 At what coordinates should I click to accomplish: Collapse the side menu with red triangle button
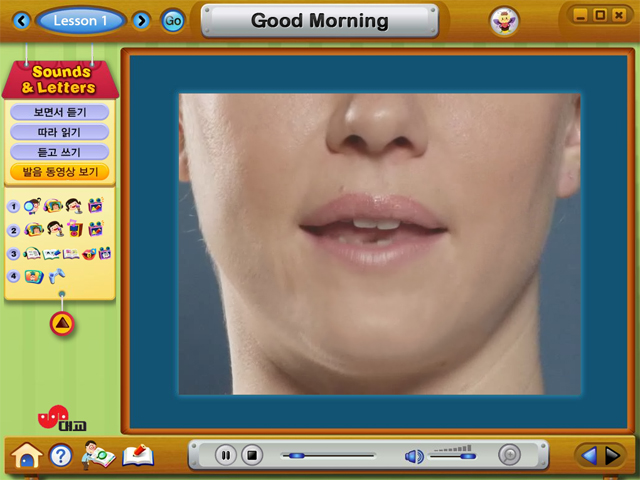[62, 324]
